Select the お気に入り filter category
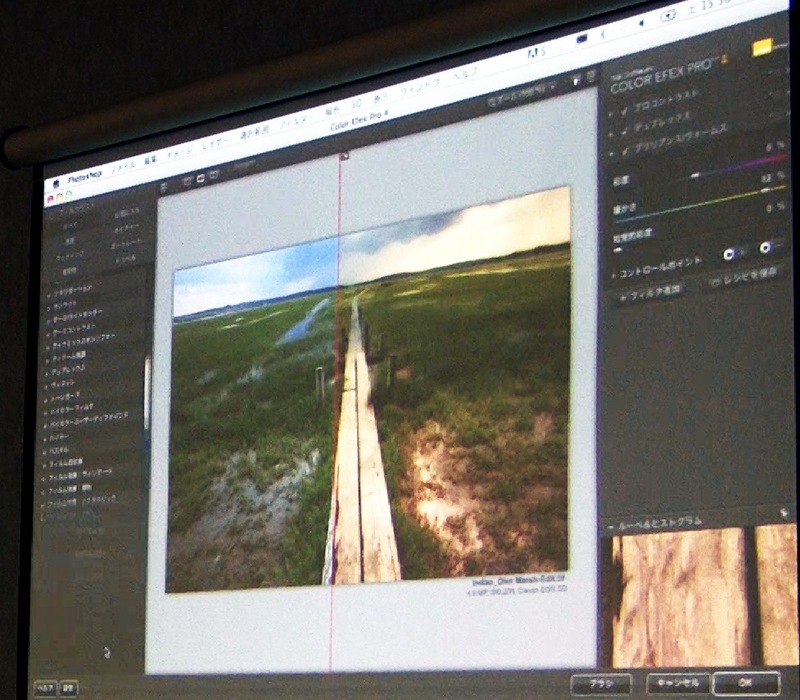The width and height of the screenshot is (800, 700). (x=127, y=211)
